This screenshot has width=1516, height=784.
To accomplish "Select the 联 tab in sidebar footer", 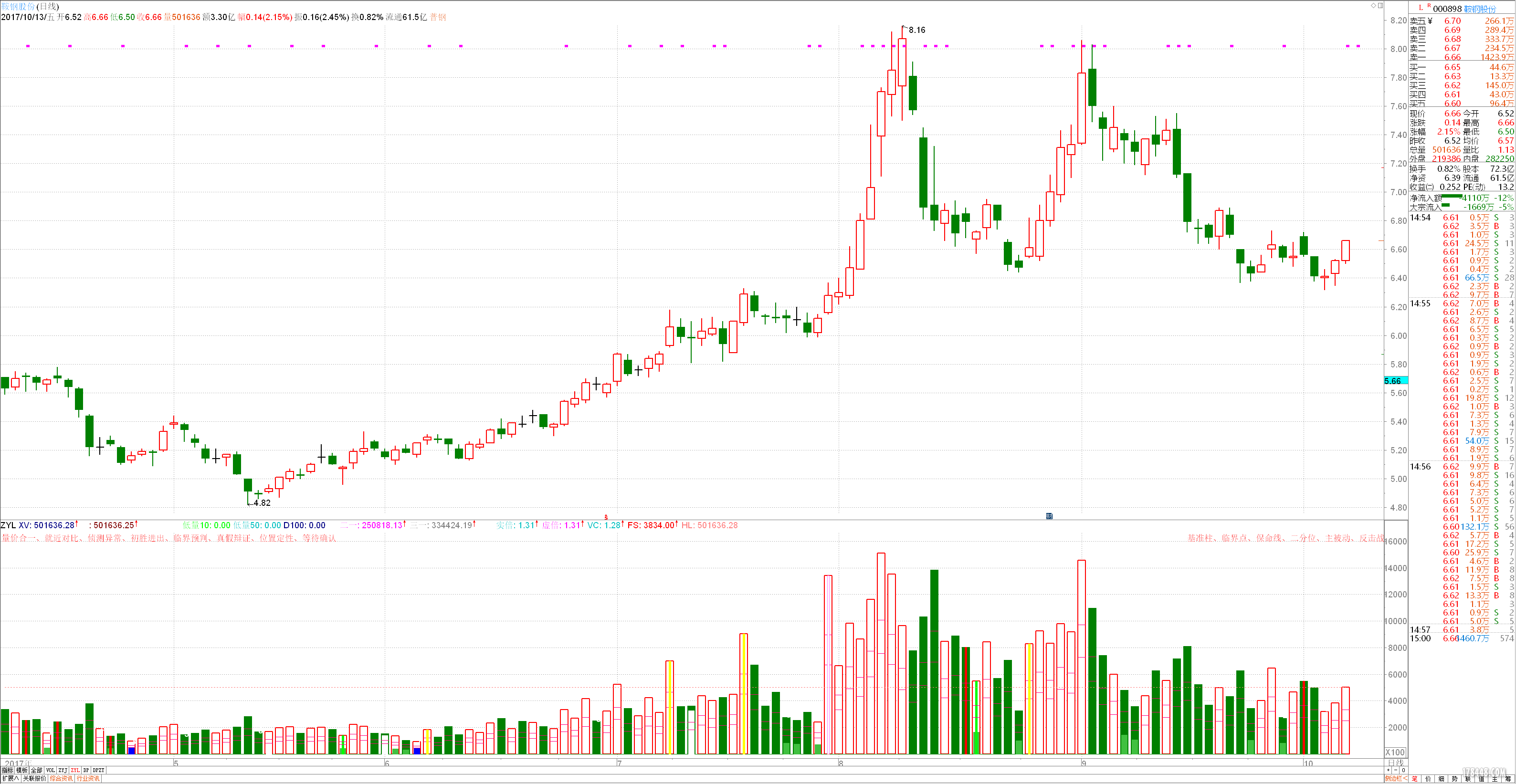I will [1468, 778].
